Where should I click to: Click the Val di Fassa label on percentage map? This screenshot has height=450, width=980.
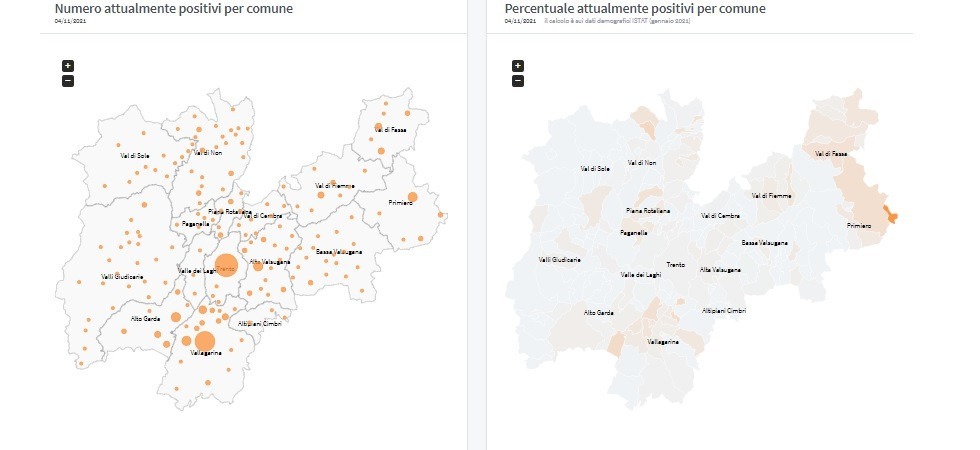point(831,154)
